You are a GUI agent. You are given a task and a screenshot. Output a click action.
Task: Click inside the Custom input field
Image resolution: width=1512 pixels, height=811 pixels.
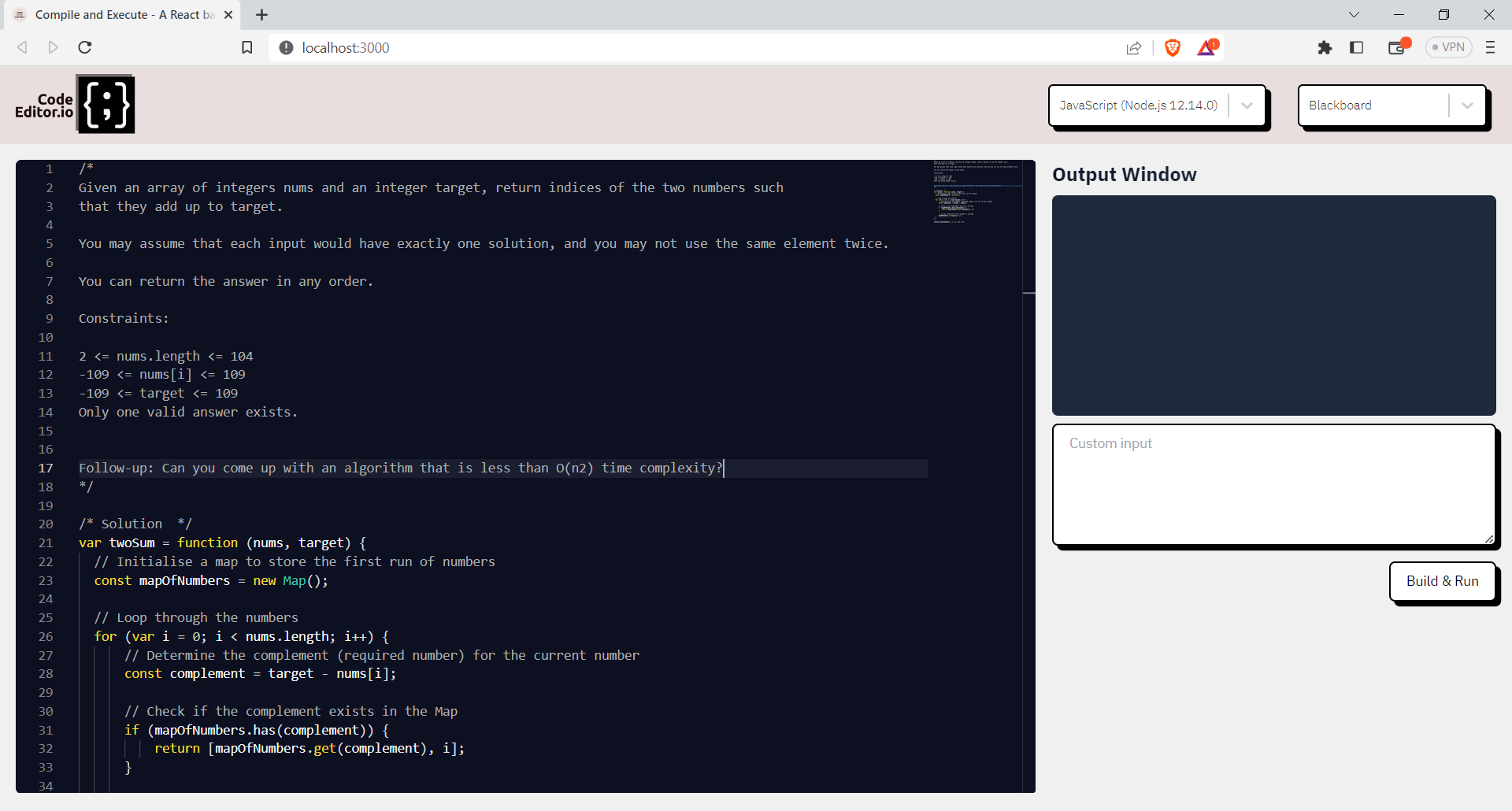point(1272,484)
